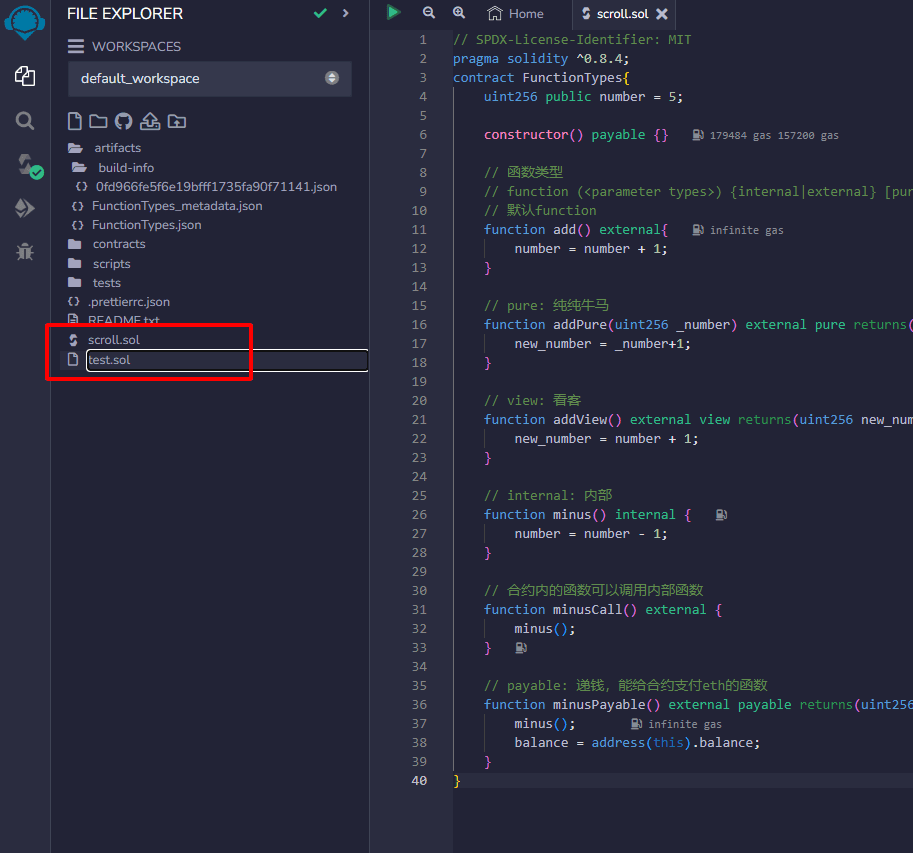Image resolution: width=913 pixels, height=853 pixels.
Task: Click 'contract FunctionTypes{' text
Action: click(x=541, y=77)
